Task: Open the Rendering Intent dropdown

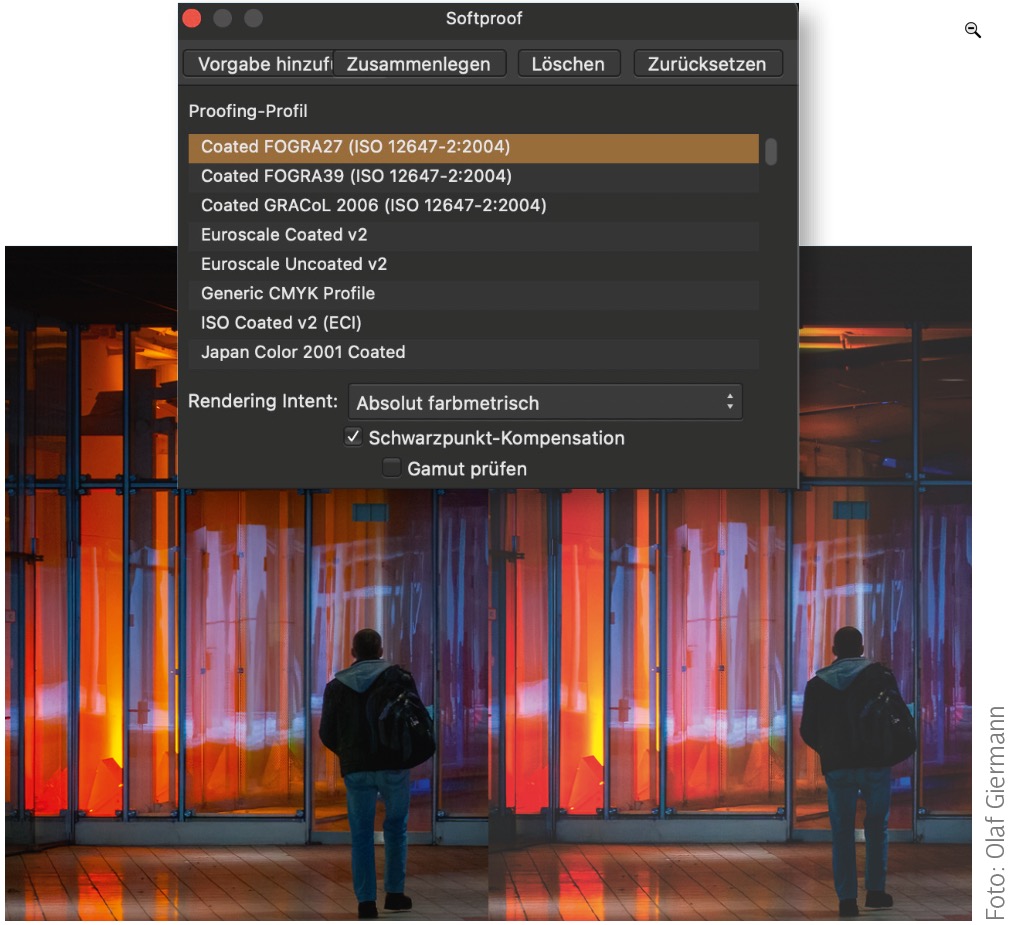Action: [x=545, y=403]
